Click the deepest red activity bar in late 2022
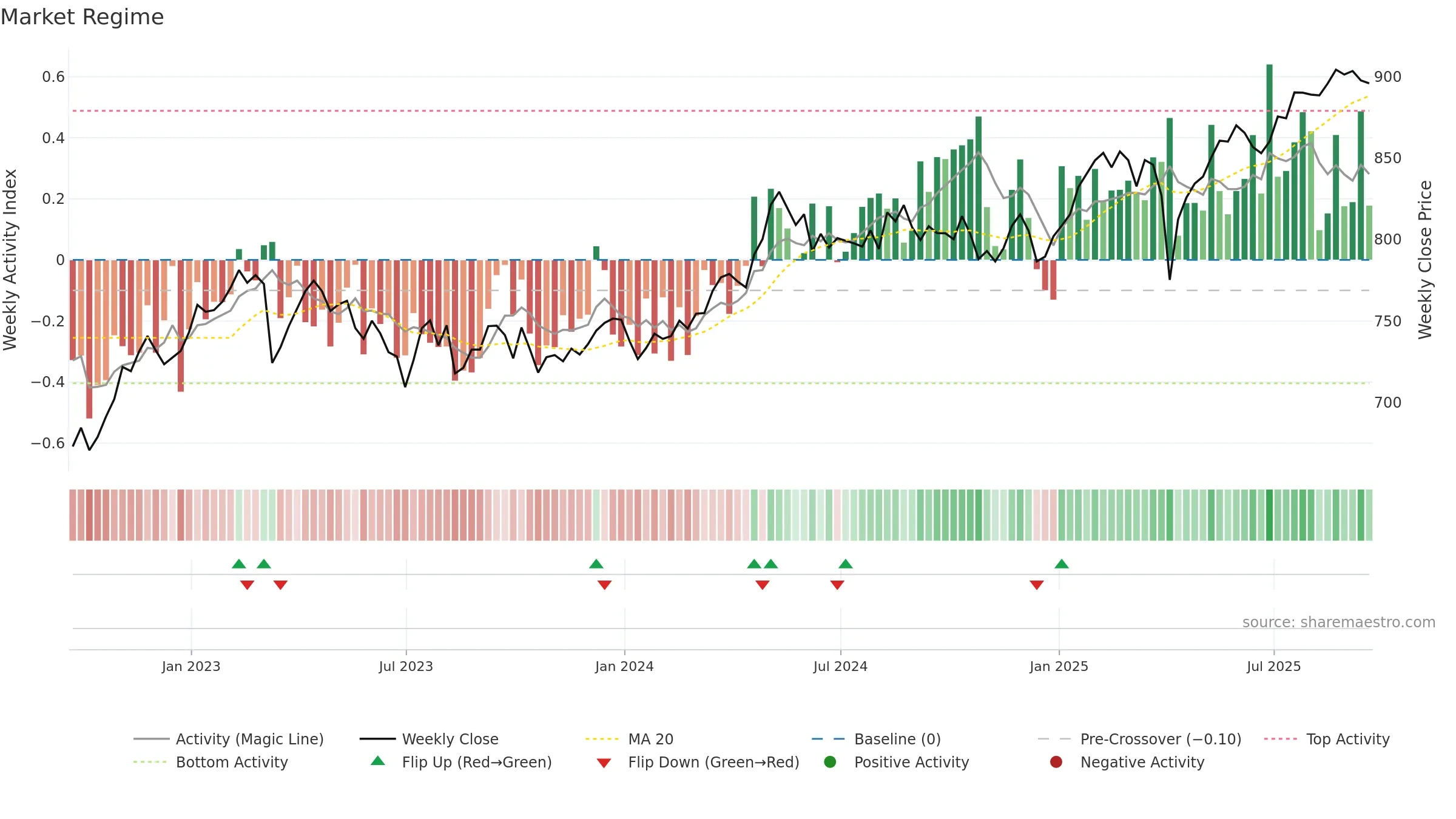 click(x=89, y=339)
